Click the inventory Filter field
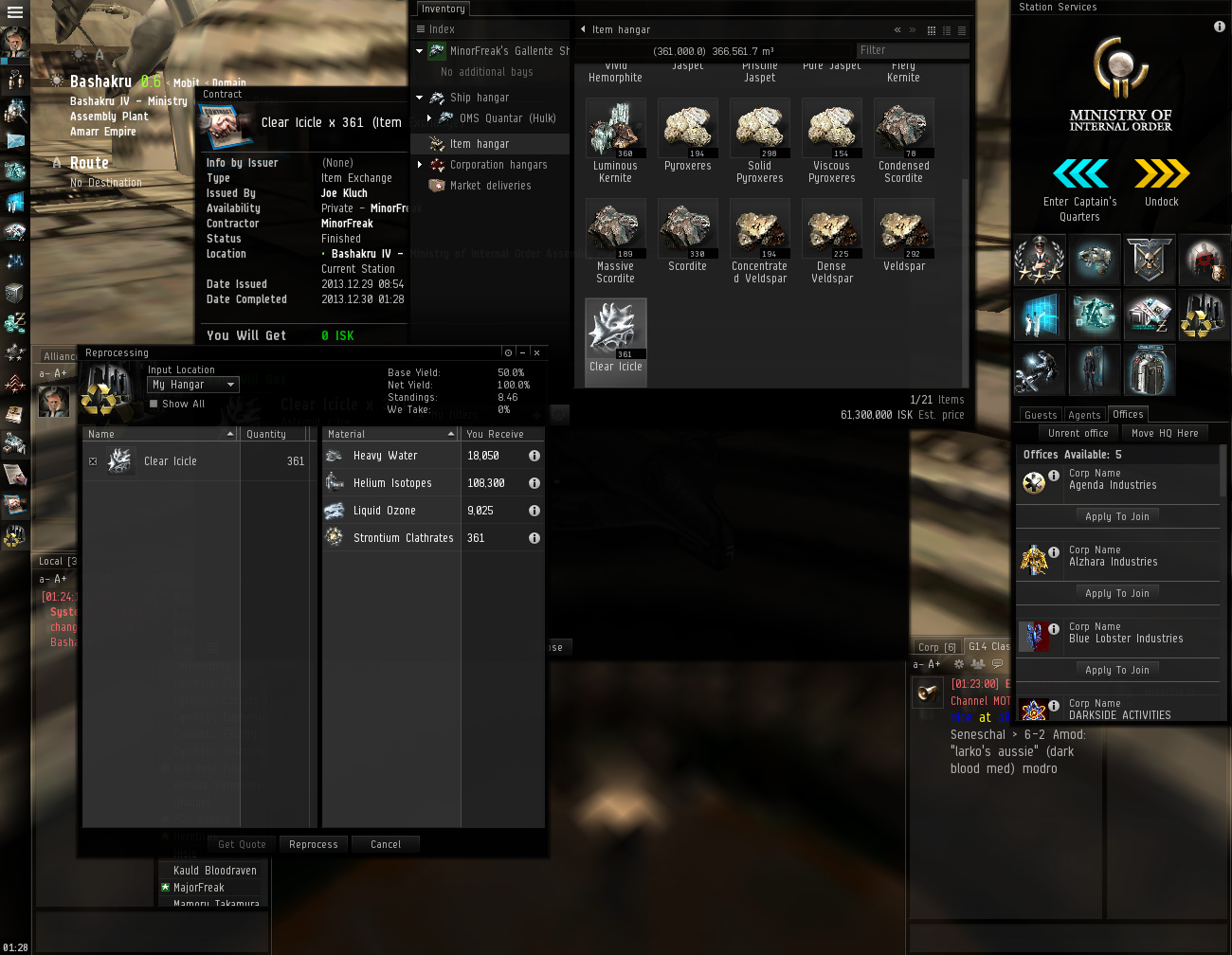The width and height of the screenshot is (1232, 955). 912,50
